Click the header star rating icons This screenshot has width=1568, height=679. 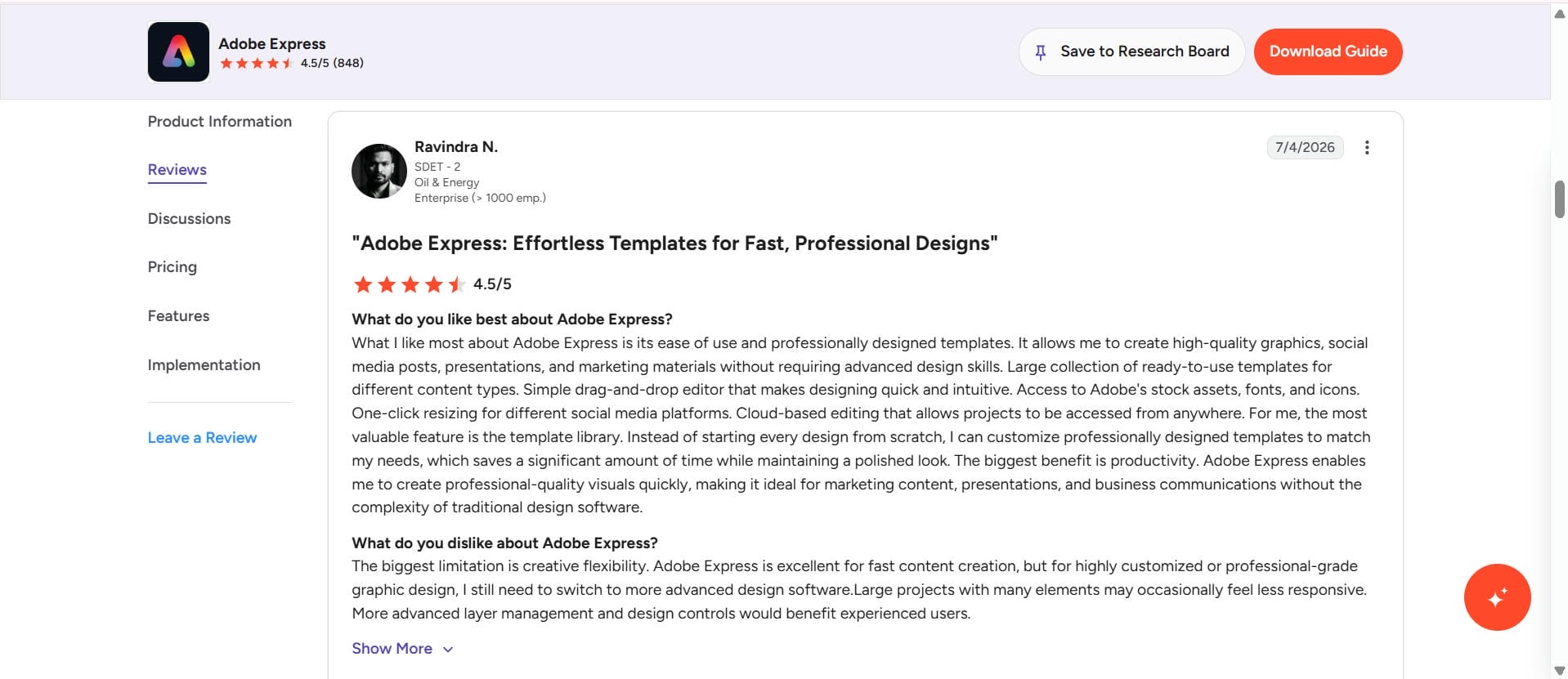click(x=257, y=63)
